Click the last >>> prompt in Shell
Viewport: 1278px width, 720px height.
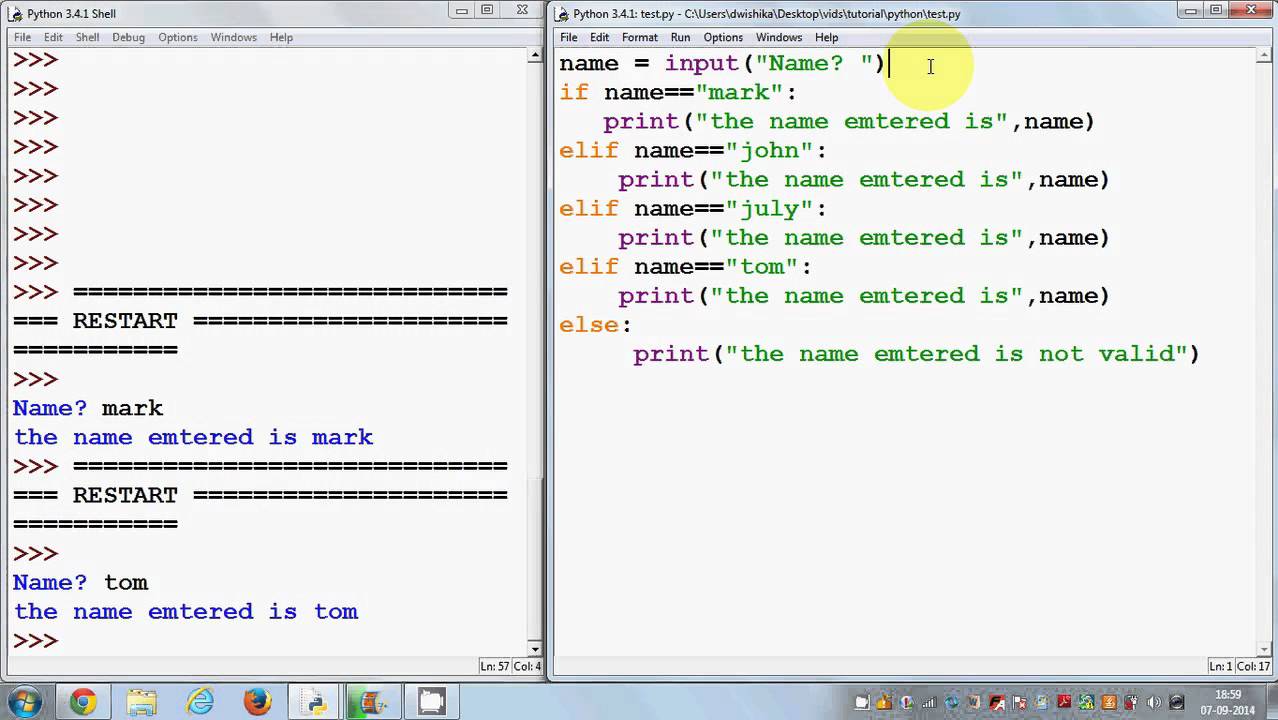click(35, 640)
